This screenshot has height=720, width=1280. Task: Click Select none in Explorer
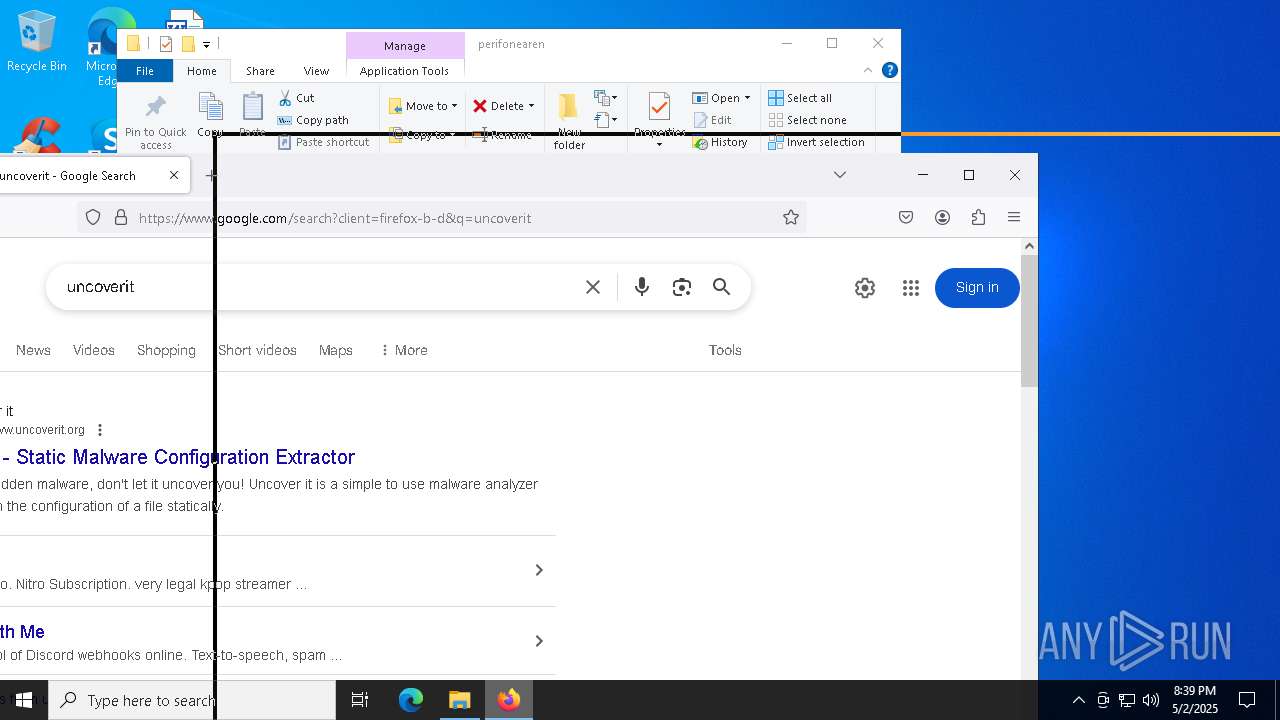[807, 120]
